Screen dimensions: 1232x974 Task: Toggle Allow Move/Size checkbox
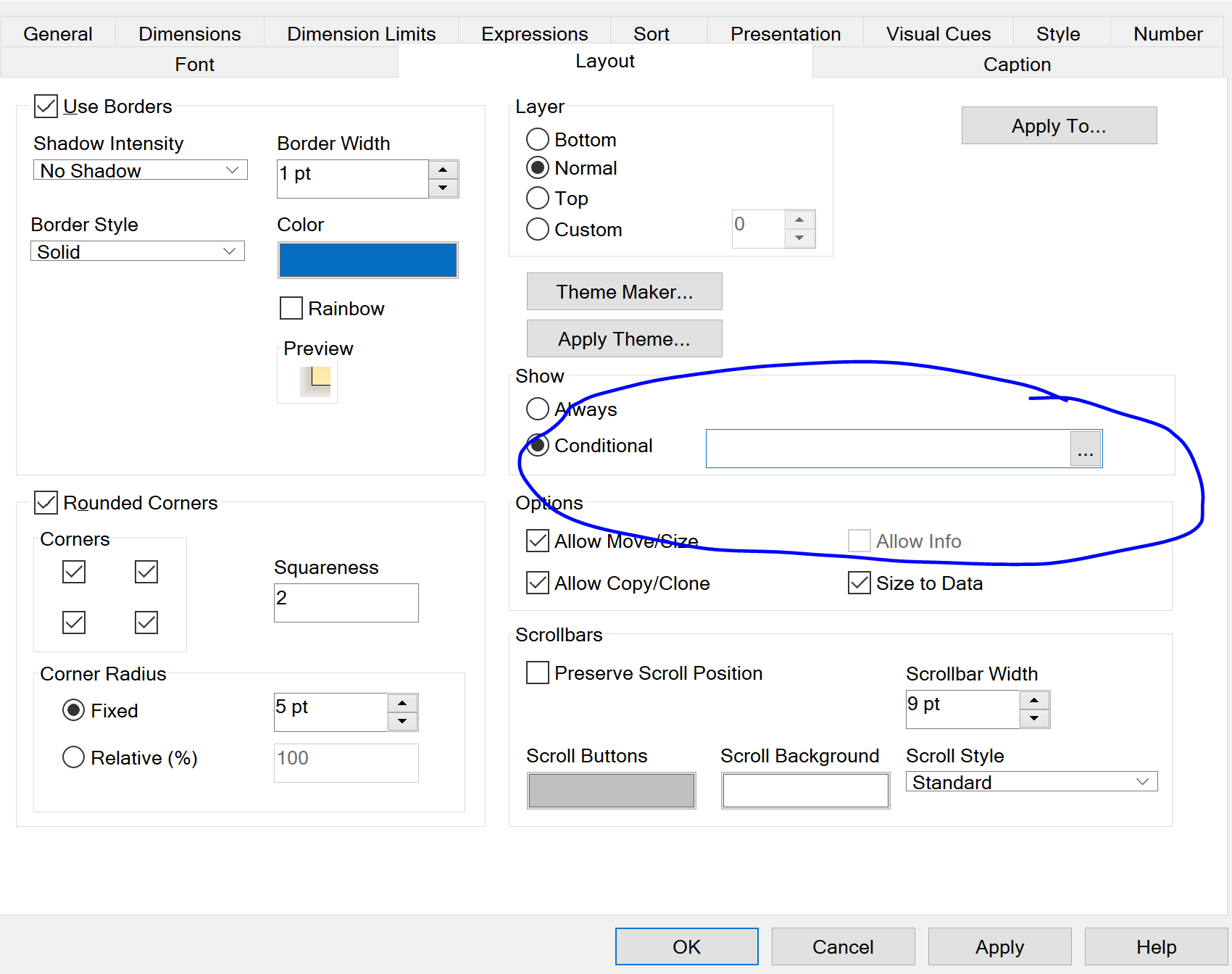(538, 541)
